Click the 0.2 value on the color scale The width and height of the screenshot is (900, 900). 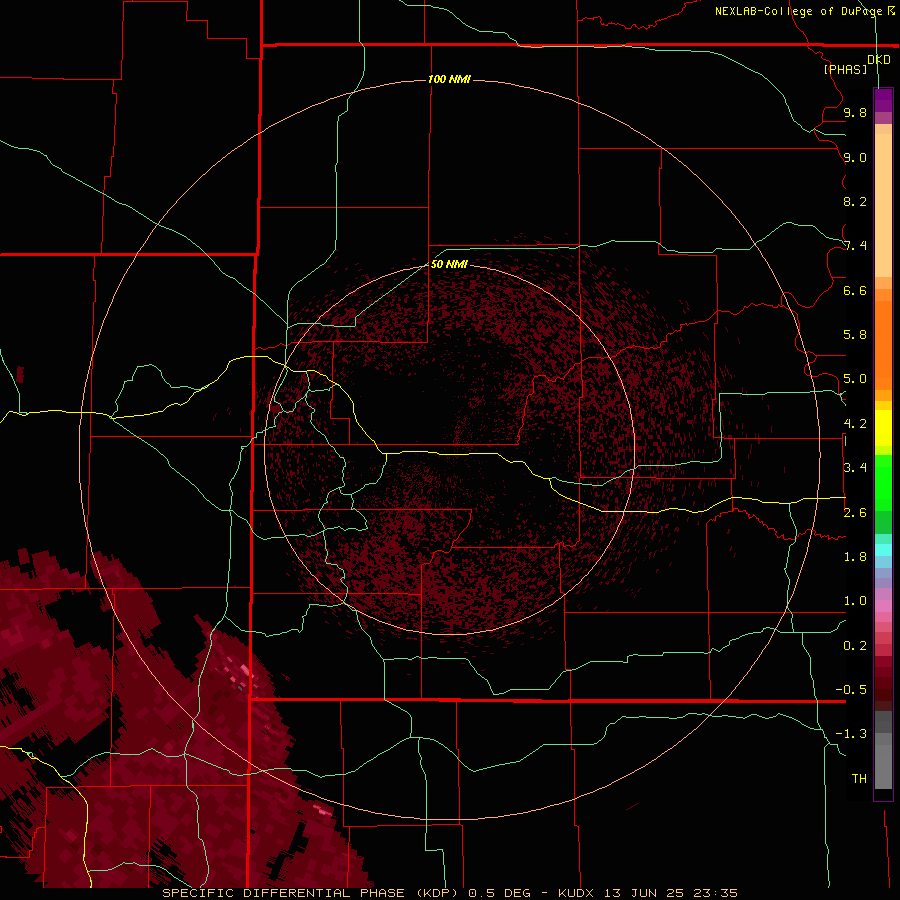[855, 646]
